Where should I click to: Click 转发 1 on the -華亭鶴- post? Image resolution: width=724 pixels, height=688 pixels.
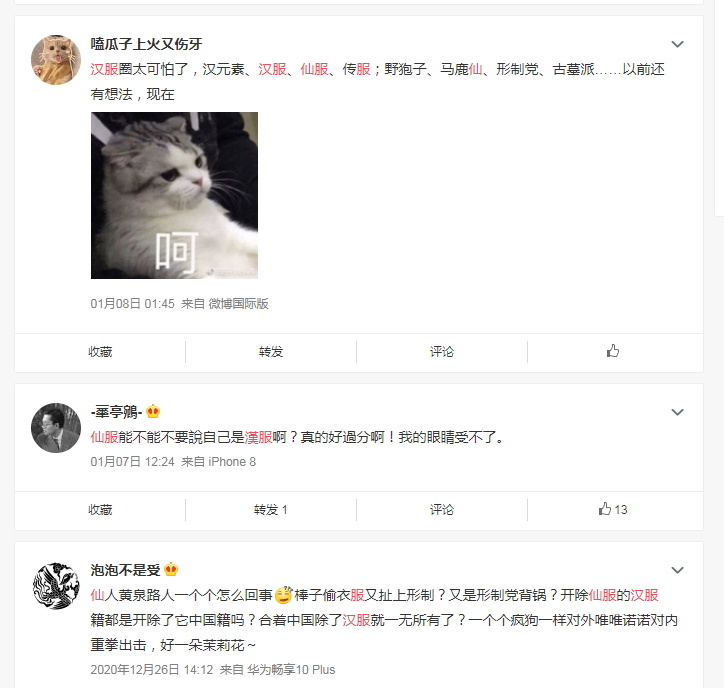[271, 510]
